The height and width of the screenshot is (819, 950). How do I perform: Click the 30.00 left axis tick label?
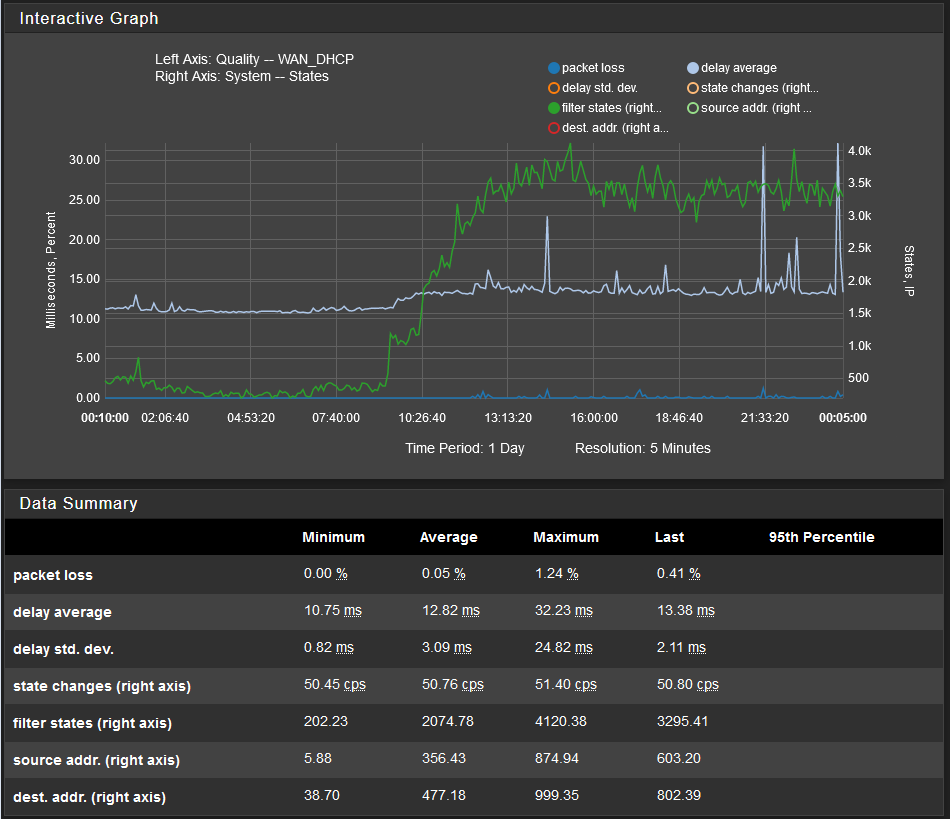click(84, 160)
